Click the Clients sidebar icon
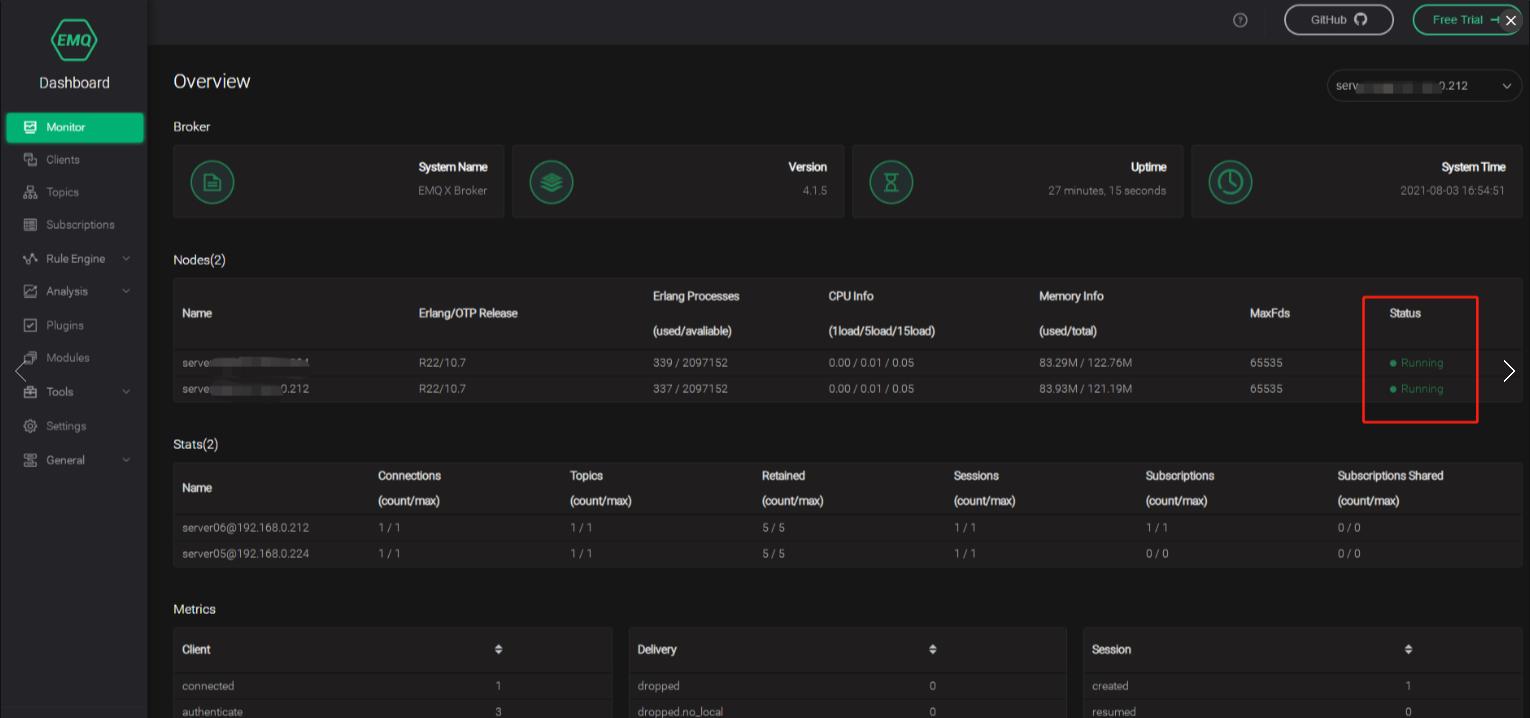Image resolution: width=1530 pixels, height=718 pixels. (30, 159)
